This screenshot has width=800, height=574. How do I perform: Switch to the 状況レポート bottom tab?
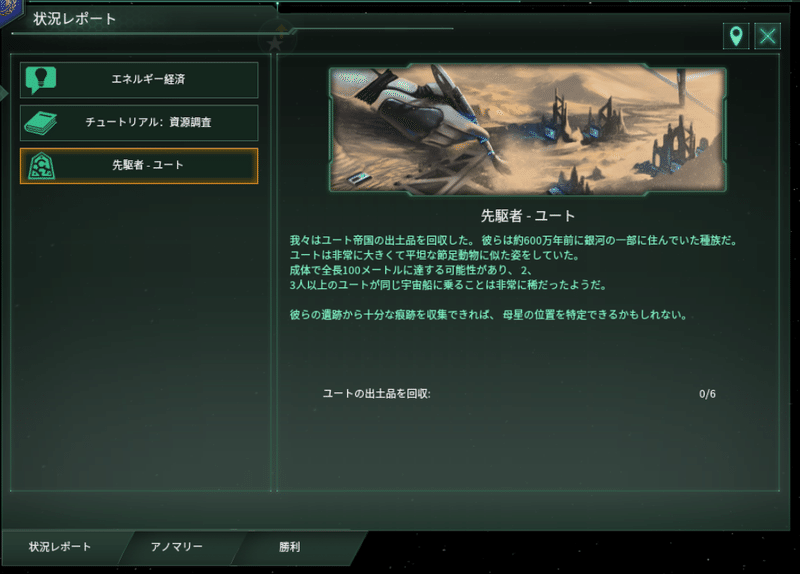(x=60, y=547)
